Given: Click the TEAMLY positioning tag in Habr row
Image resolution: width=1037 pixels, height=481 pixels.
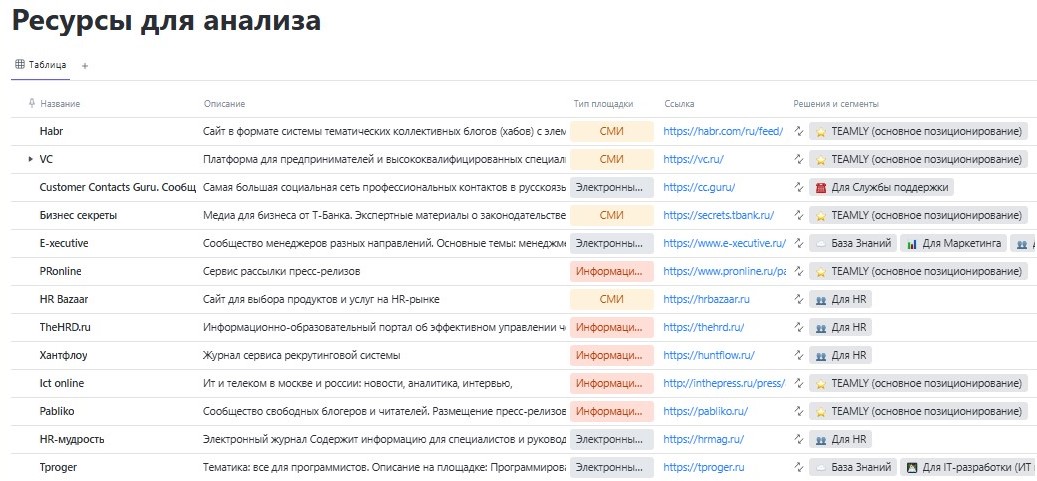Looking at the screenshot, I should tap(919, 132).
